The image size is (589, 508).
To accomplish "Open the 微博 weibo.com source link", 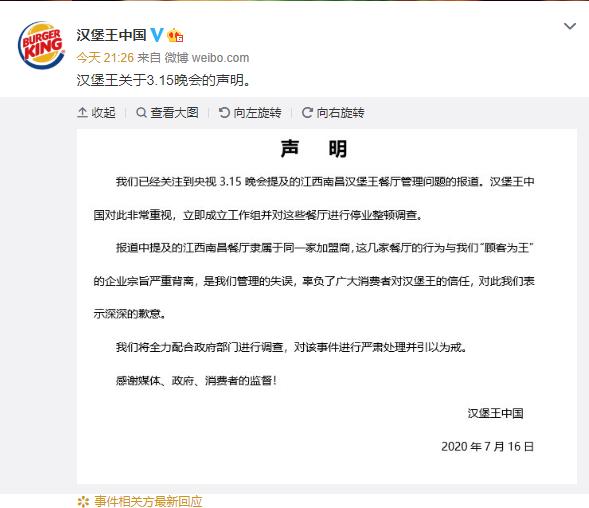I will 207,57.
